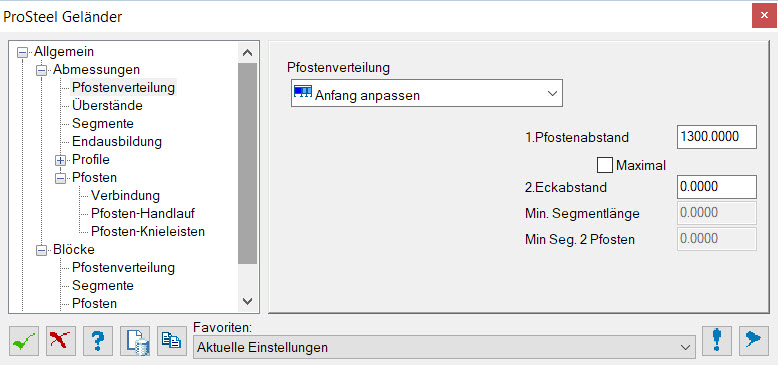Click the blue exclamation mark icon
The width and height of the screenshot is (778, 365).
tap(717, 341)
